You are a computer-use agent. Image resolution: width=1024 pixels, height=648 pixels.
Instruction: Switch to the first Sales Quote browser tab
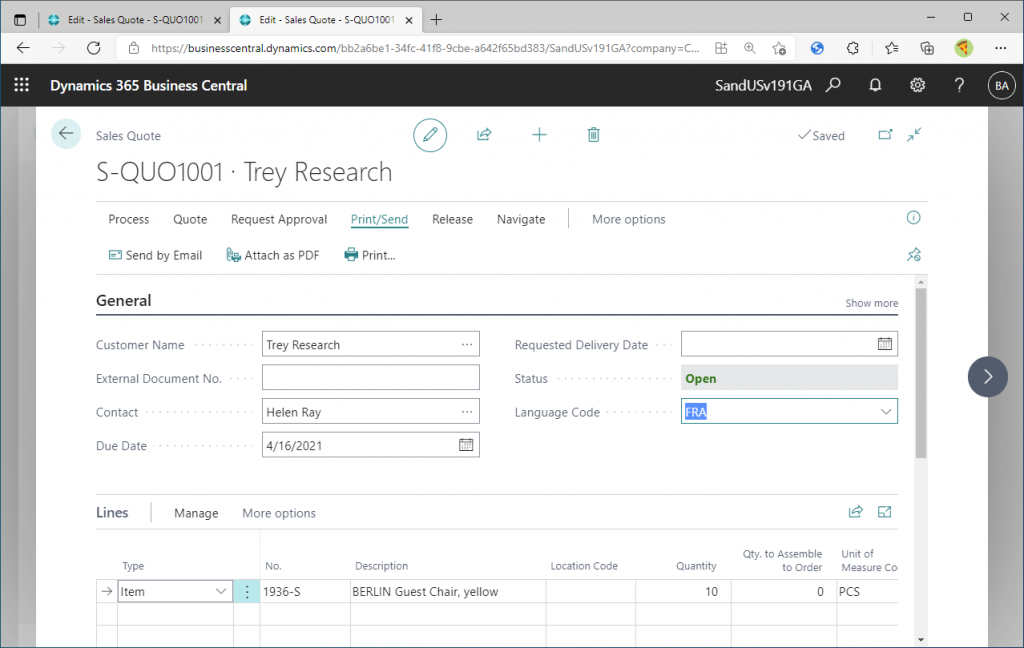click(x=135, y=20)
